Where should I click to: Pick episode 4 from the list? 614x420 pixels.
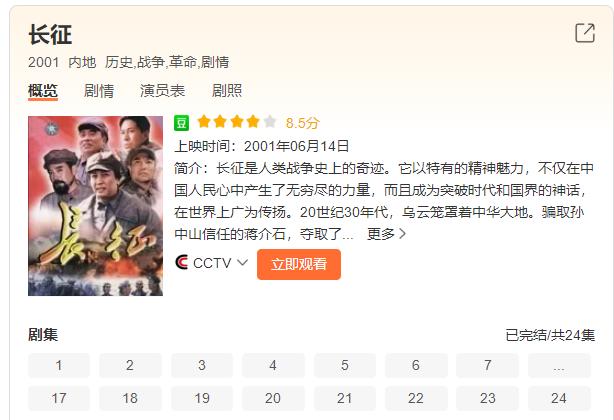coord(273,366)
